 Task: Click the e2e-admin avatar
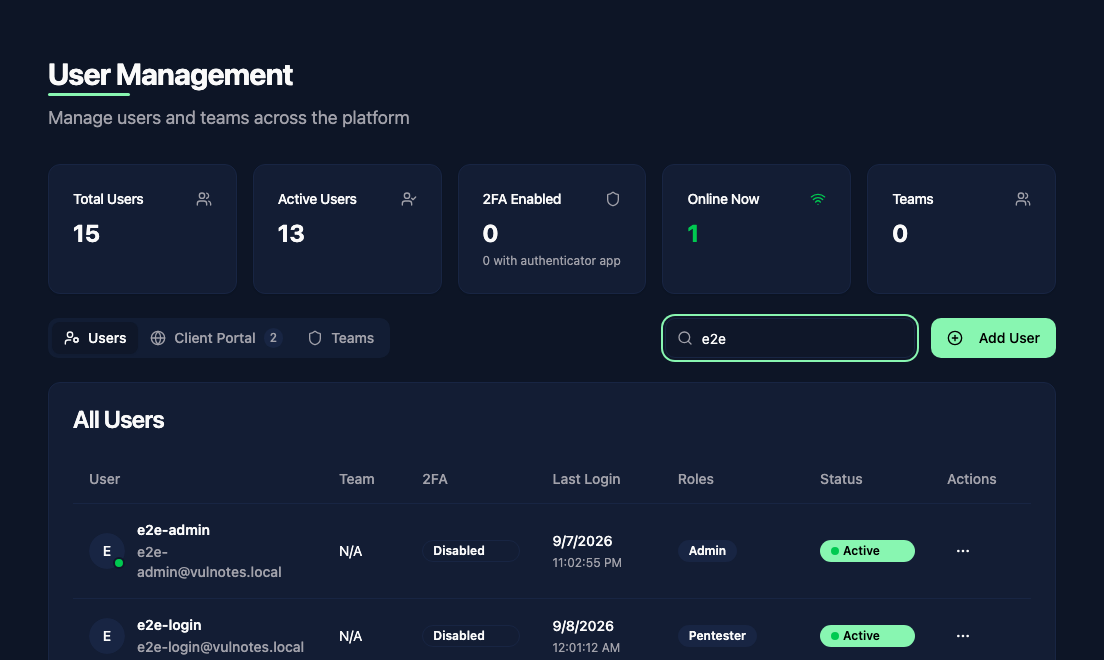click(107, 551)
